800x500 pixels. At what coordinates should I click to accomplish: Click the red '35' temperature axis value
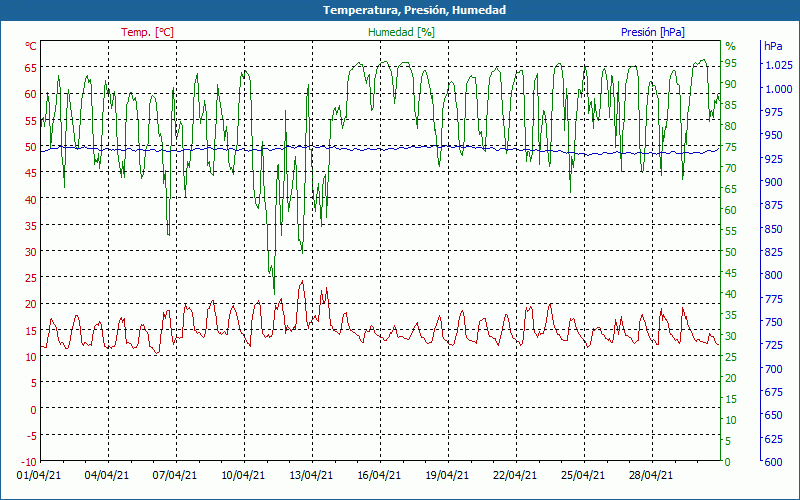31,226
